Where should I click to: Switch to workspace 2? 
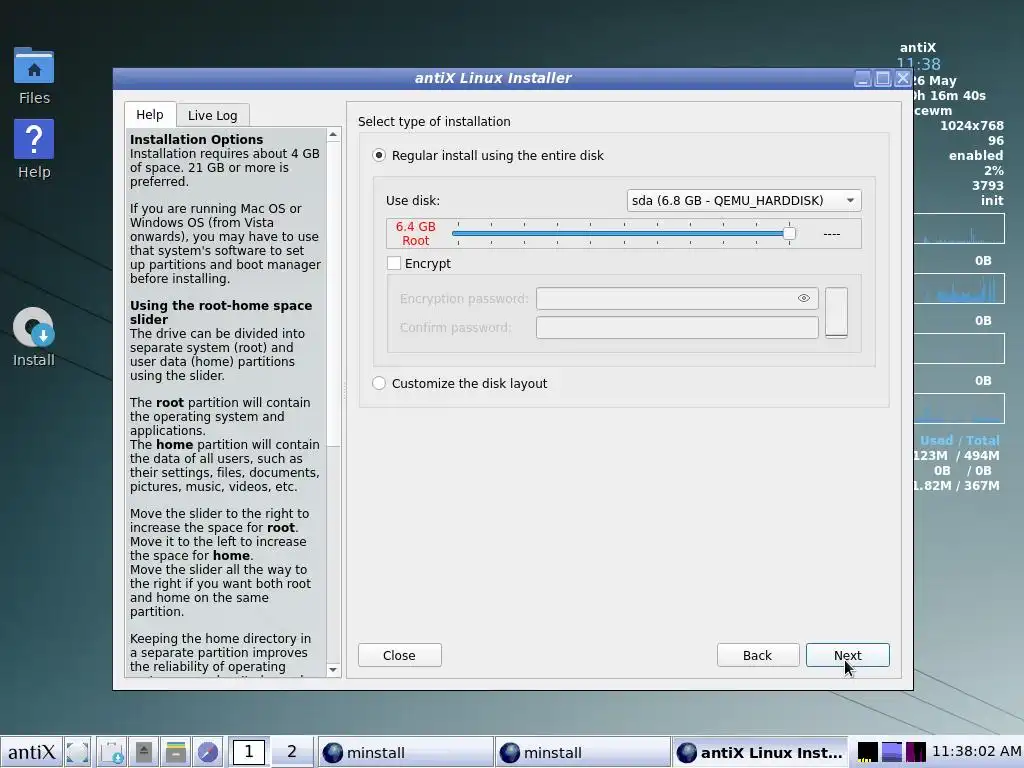[292, 752]
